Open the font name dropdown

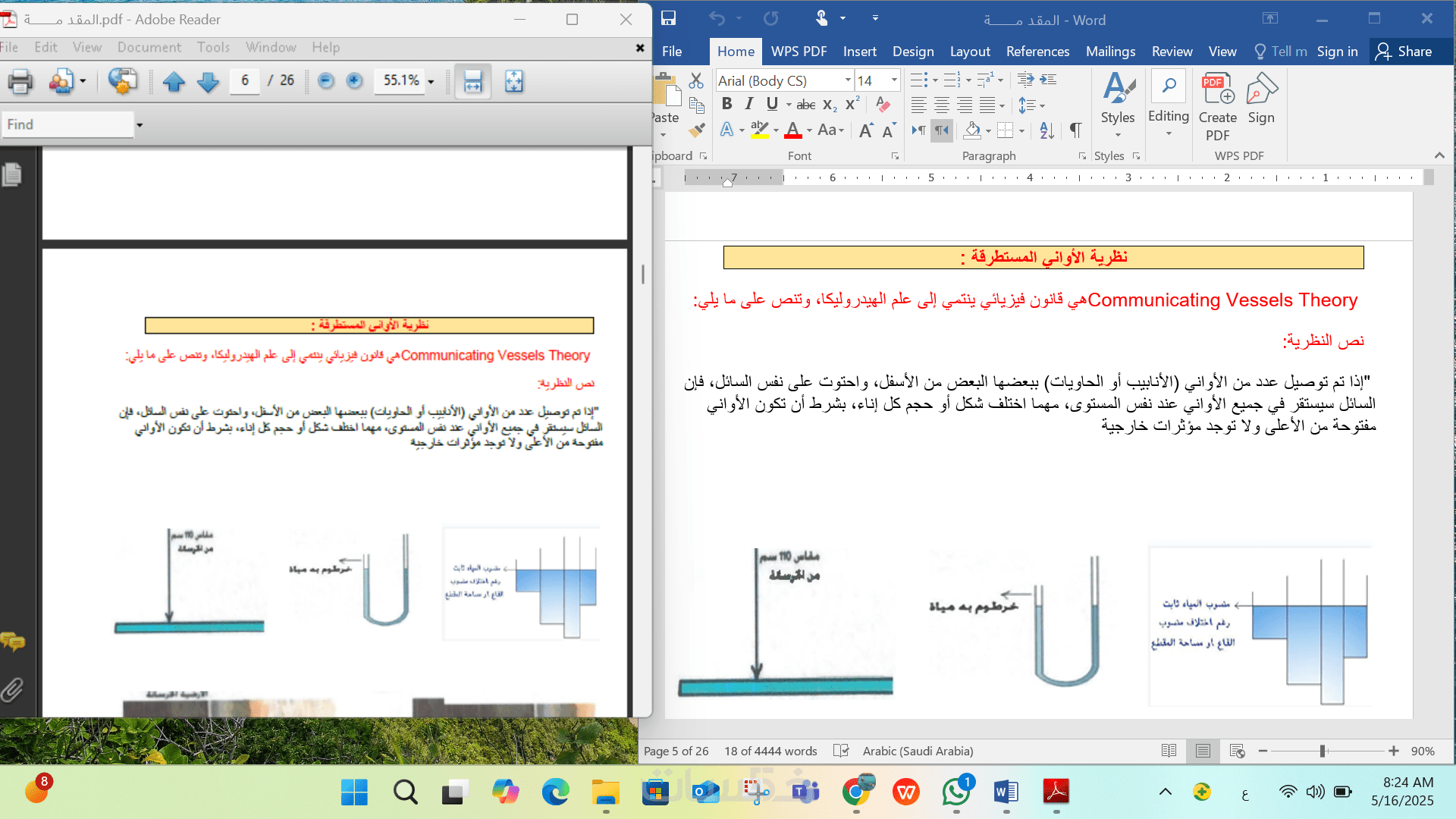click(x=848, y=80)
